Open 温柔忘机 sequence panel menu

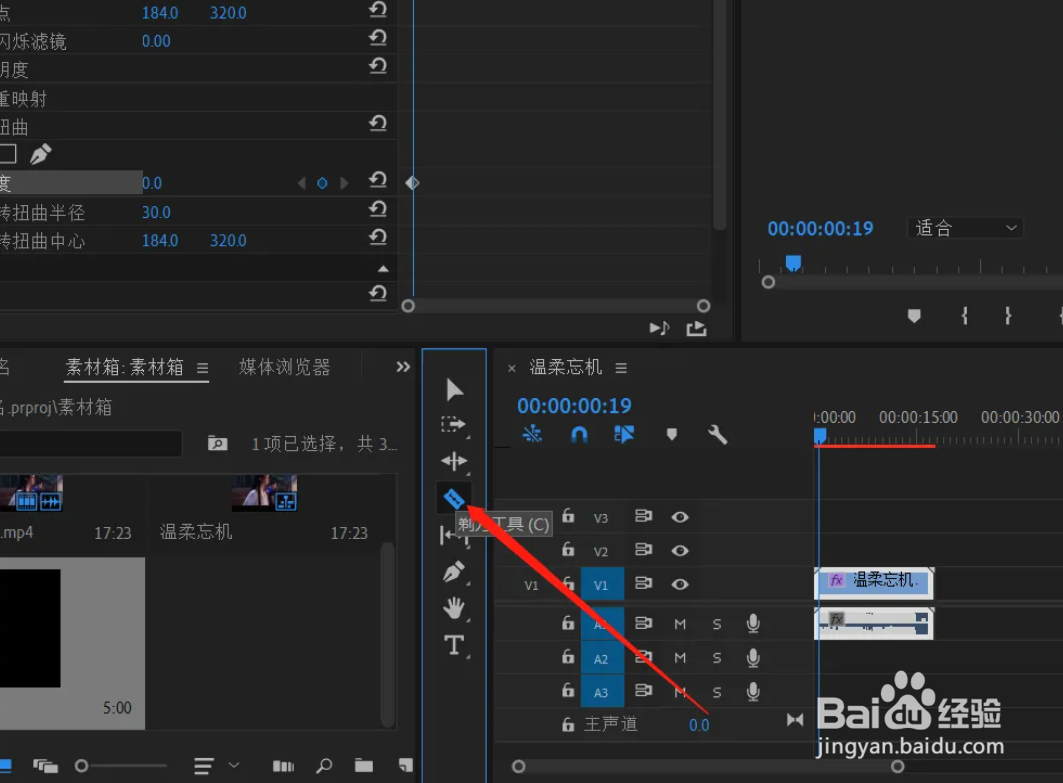coord(621,367)
